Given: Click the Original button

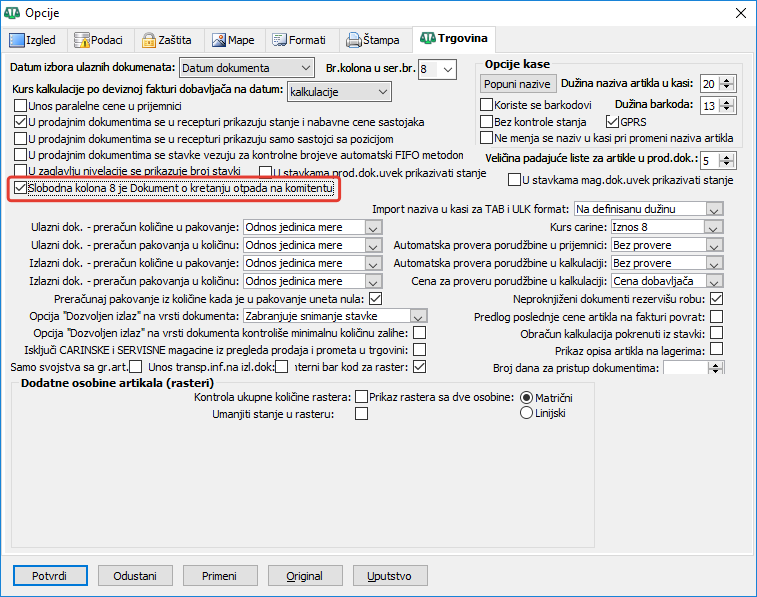Looking at the screenshot, I should pyautogui.click(x=305, y=576).
